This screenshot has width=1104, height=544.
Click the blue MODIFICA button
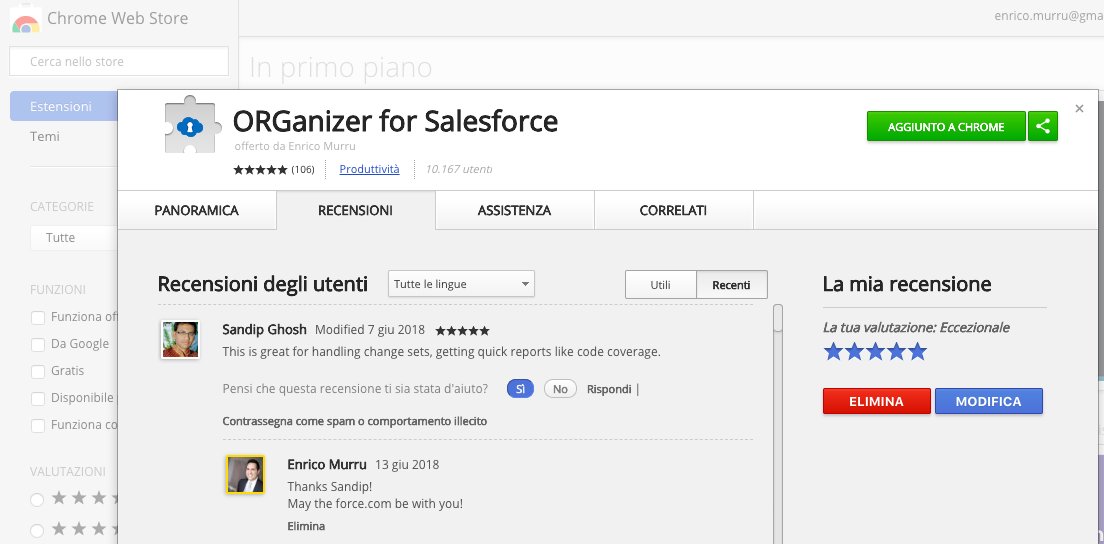(x=989, y=401)
